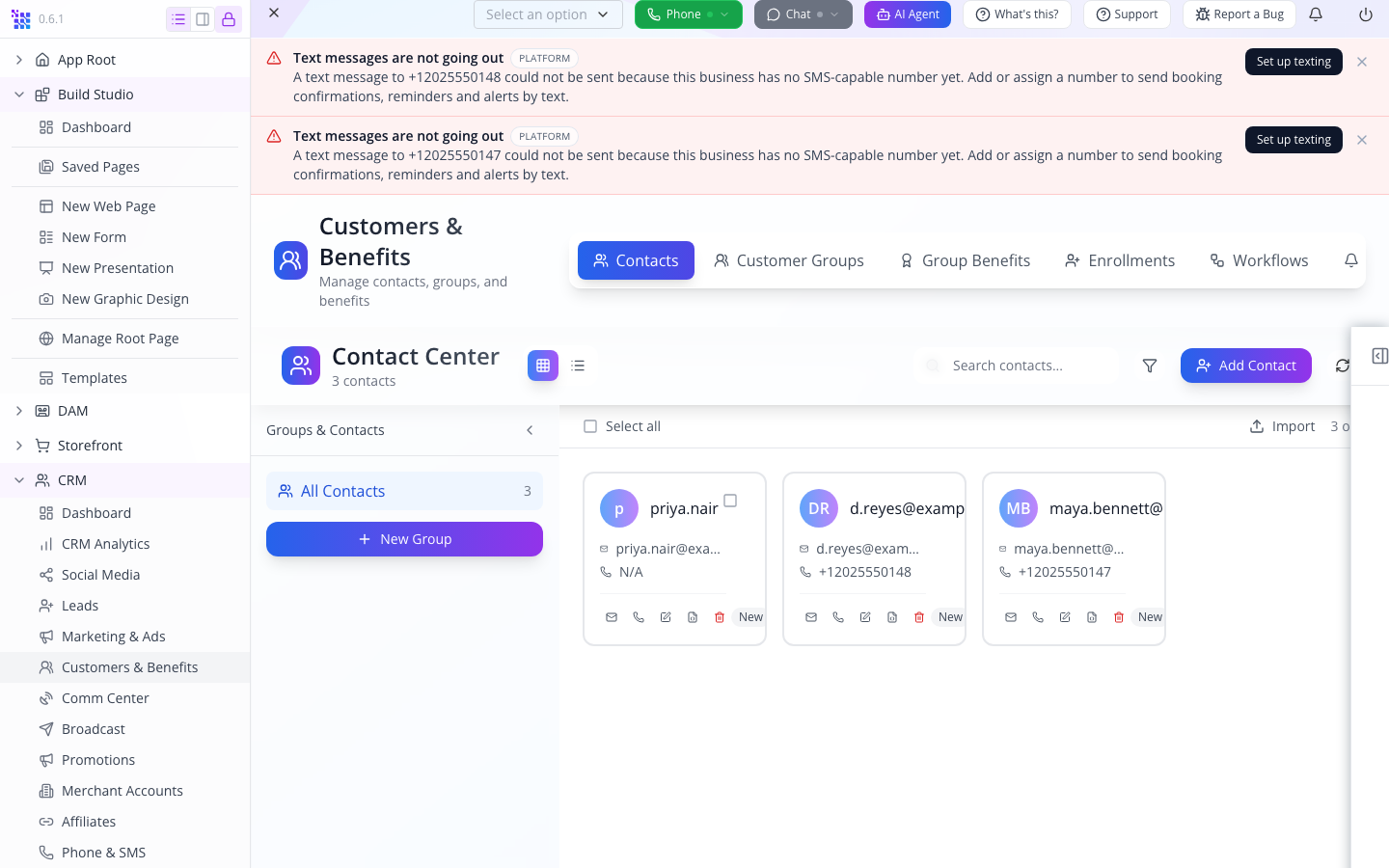Open the Select an option dropdown
Screen dimensions: 1389x868
coord(548,14)
